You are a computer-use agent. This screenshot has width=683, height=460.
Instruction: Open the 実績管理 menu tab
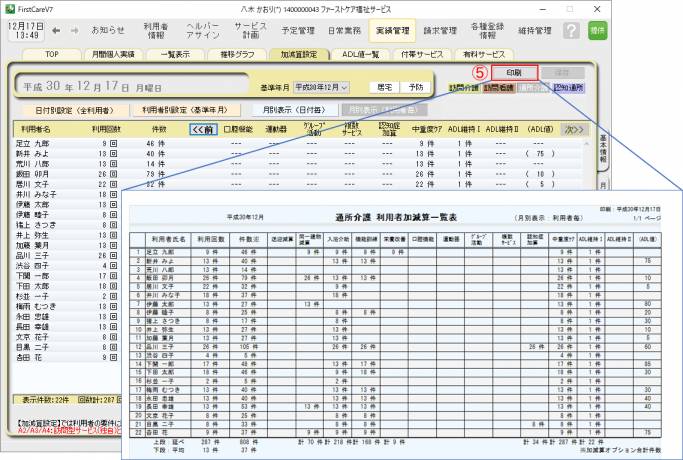pyautogui.click(x=392, y=30)
